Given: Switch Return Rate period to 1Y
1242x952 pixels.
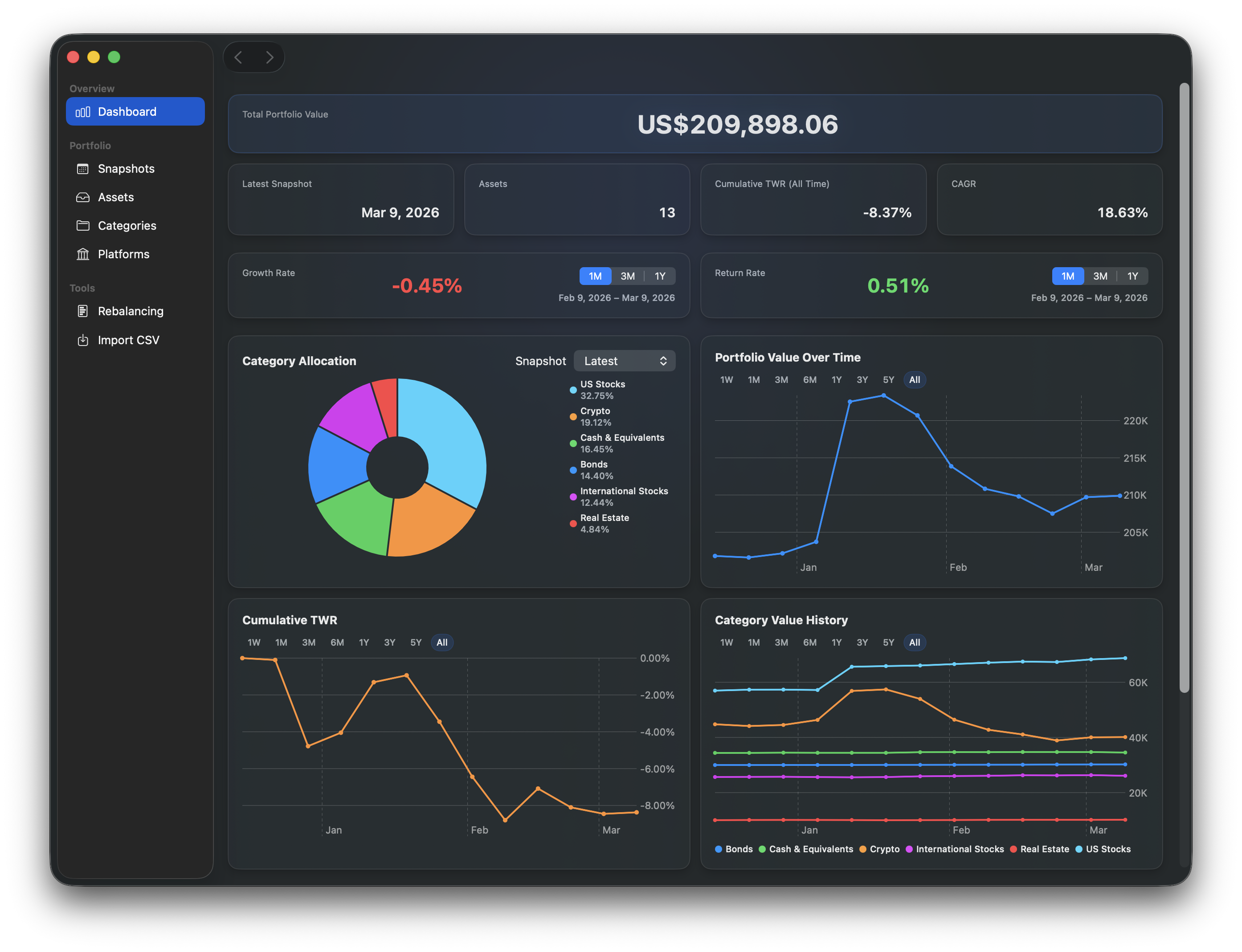Looking at the screenshot, I should 1132,276.
